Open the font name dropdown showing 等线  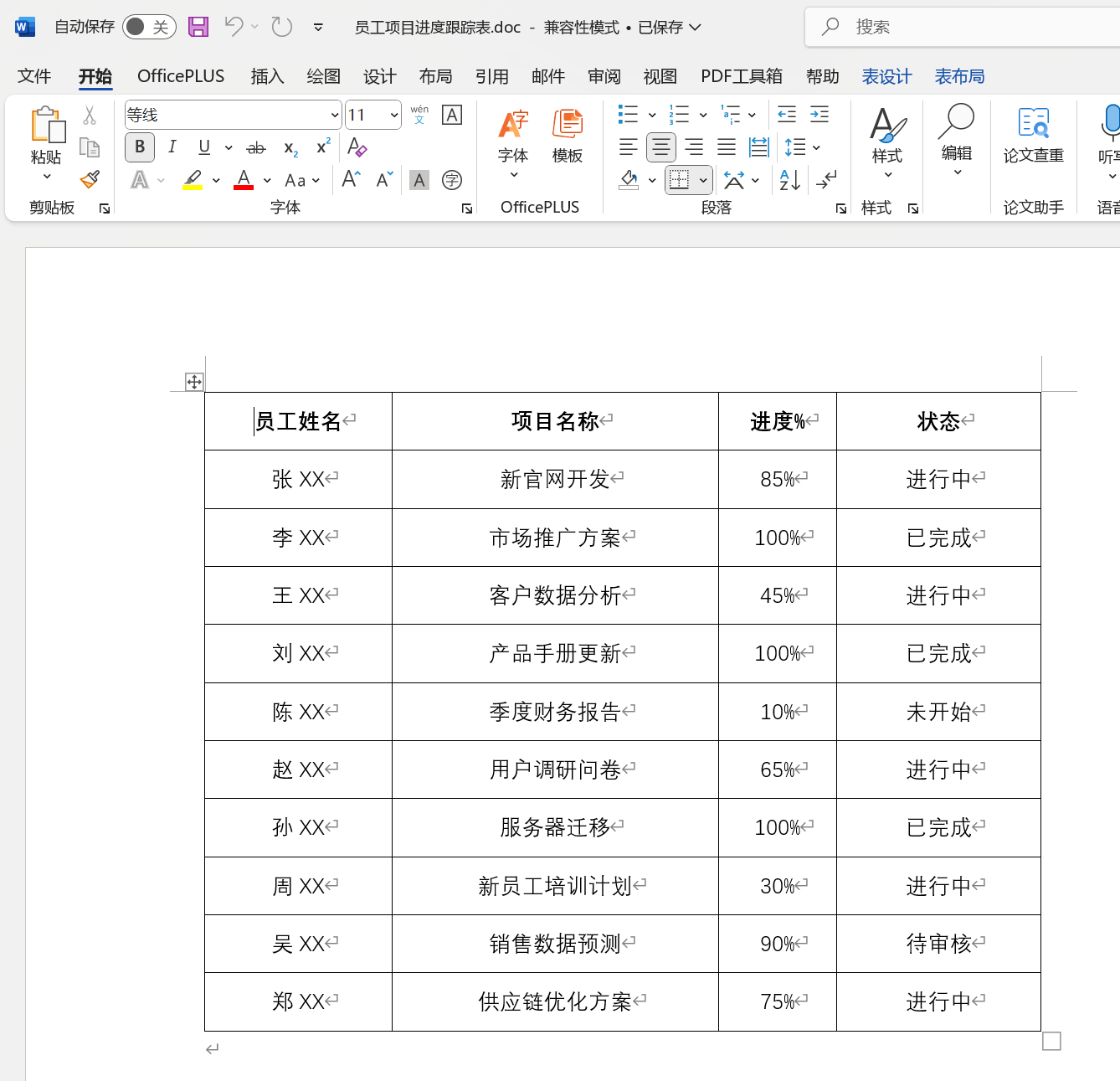335,114
